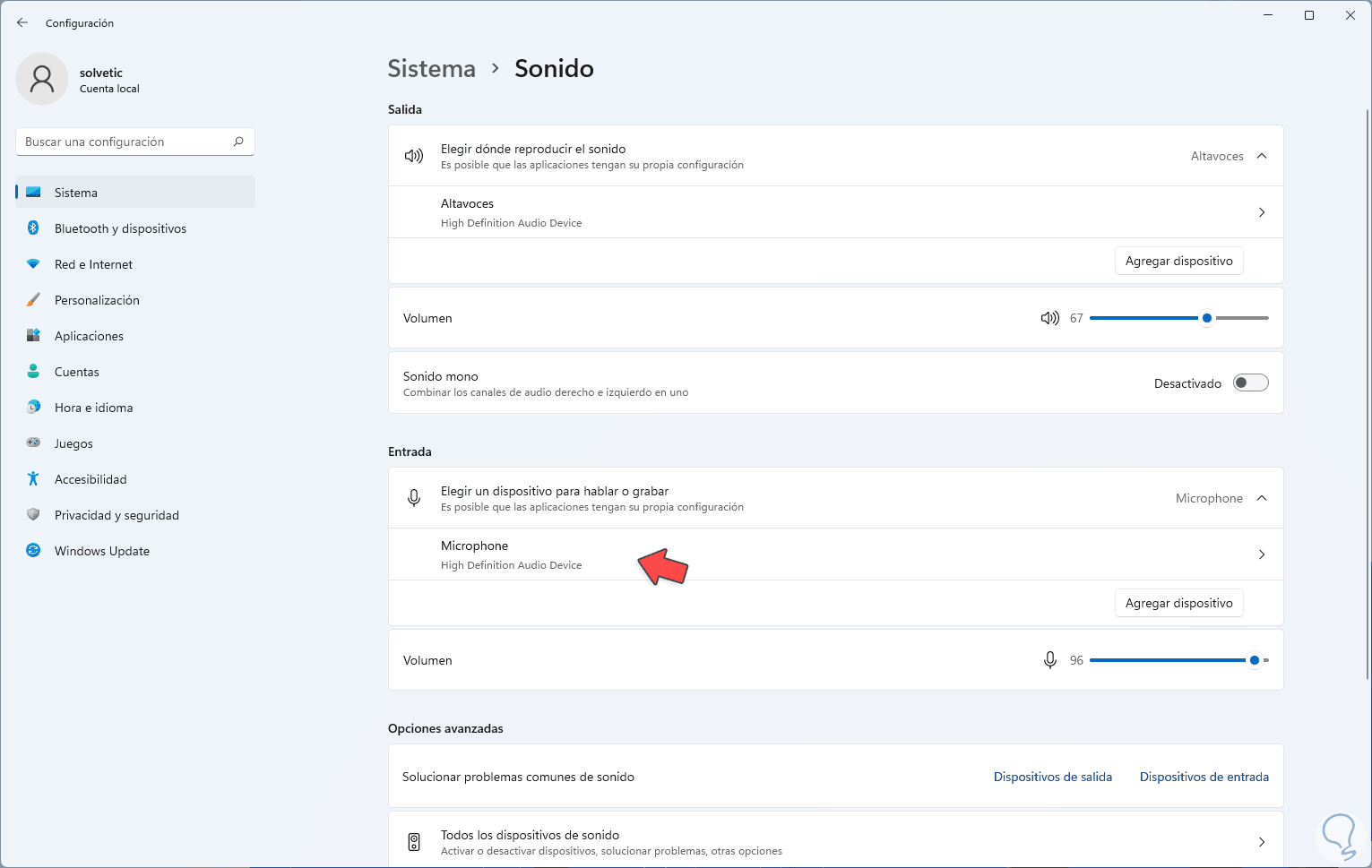Click the search magnifier icon
The height and width of the screenshot is (868, 1372).
coord(238,142)
